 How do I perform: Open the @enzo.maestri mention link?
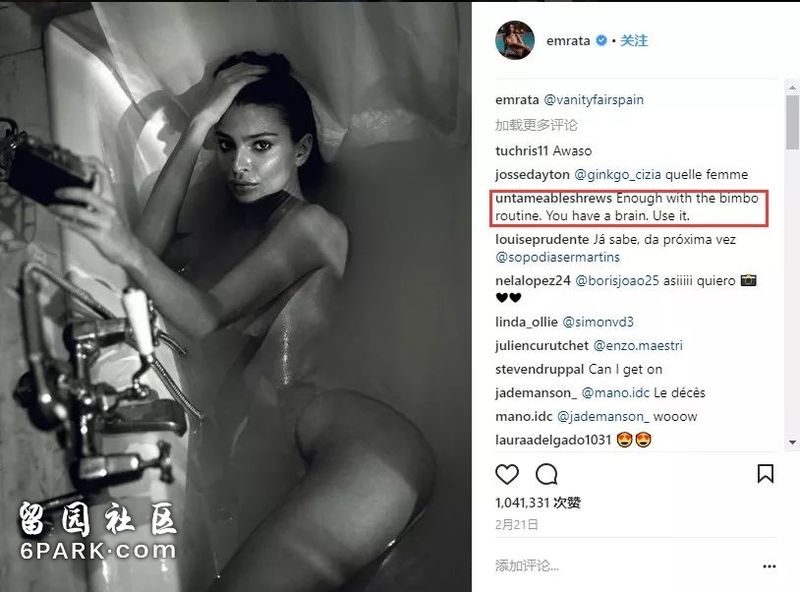[637, 346]
